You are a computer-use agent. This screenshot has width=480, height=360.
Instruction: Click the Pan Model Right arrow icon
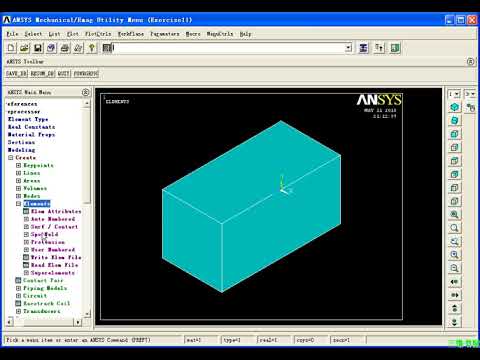click(x=454, y=295)
